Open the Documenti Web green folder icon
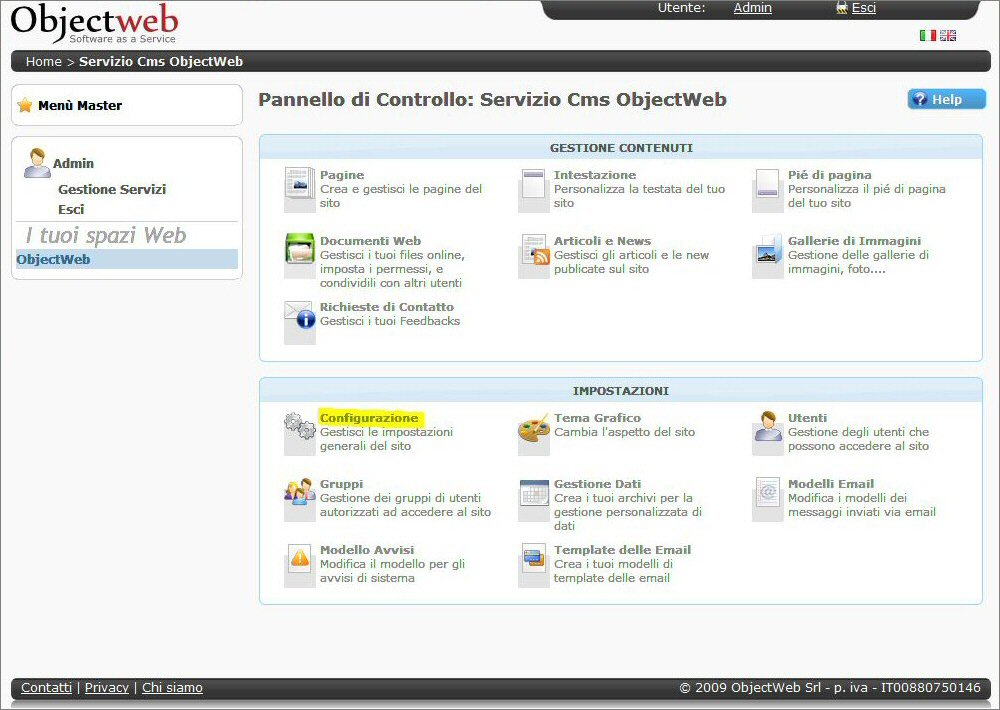 click(x=299, y=251)
